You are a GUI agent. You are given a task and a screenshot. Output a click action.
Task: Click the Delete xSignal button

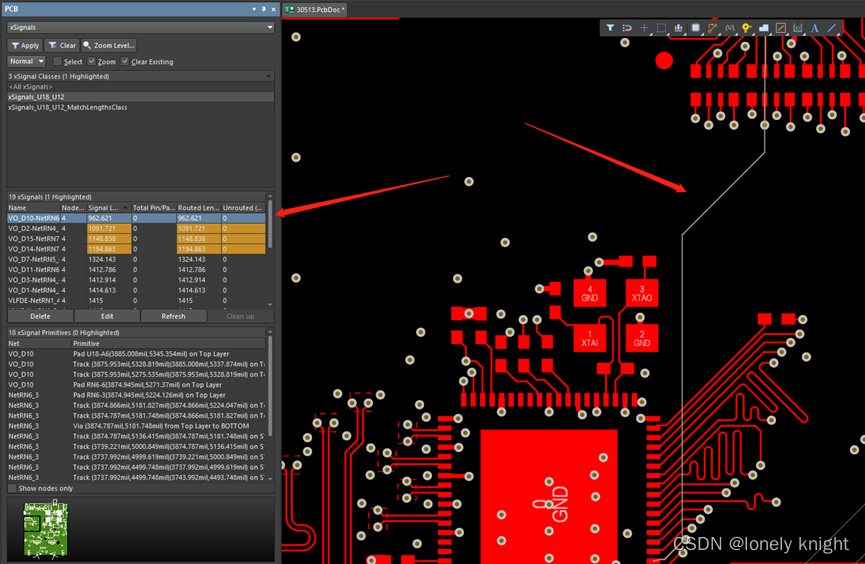point(40,316)
